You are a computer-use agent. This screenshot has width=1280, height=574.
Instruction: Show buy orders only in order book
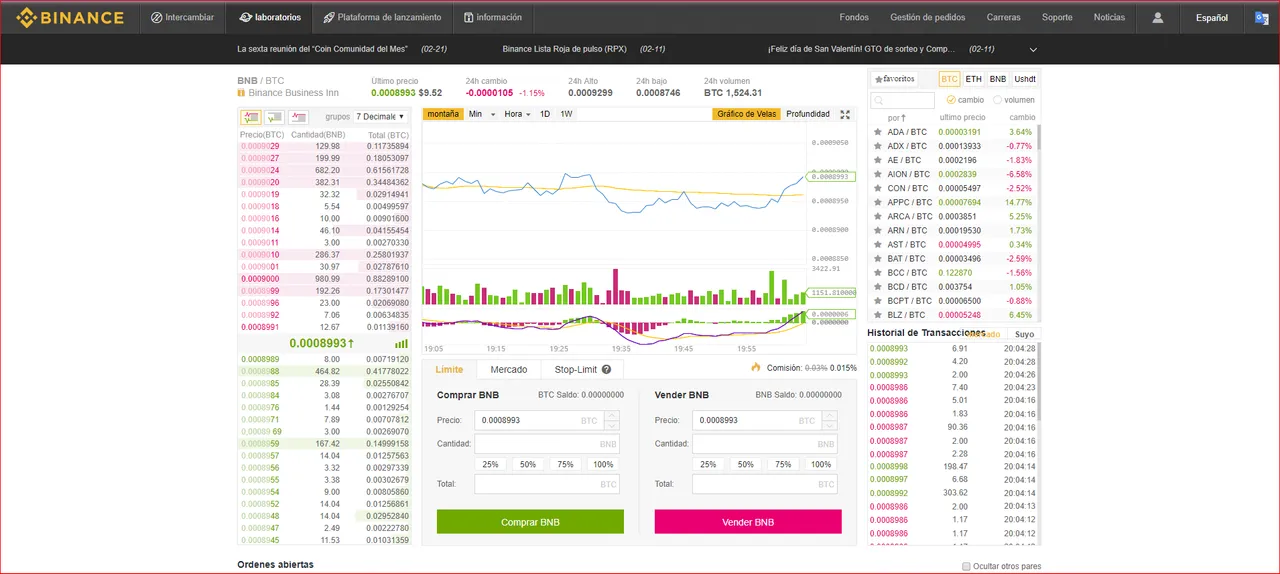(x=274, y=117)
